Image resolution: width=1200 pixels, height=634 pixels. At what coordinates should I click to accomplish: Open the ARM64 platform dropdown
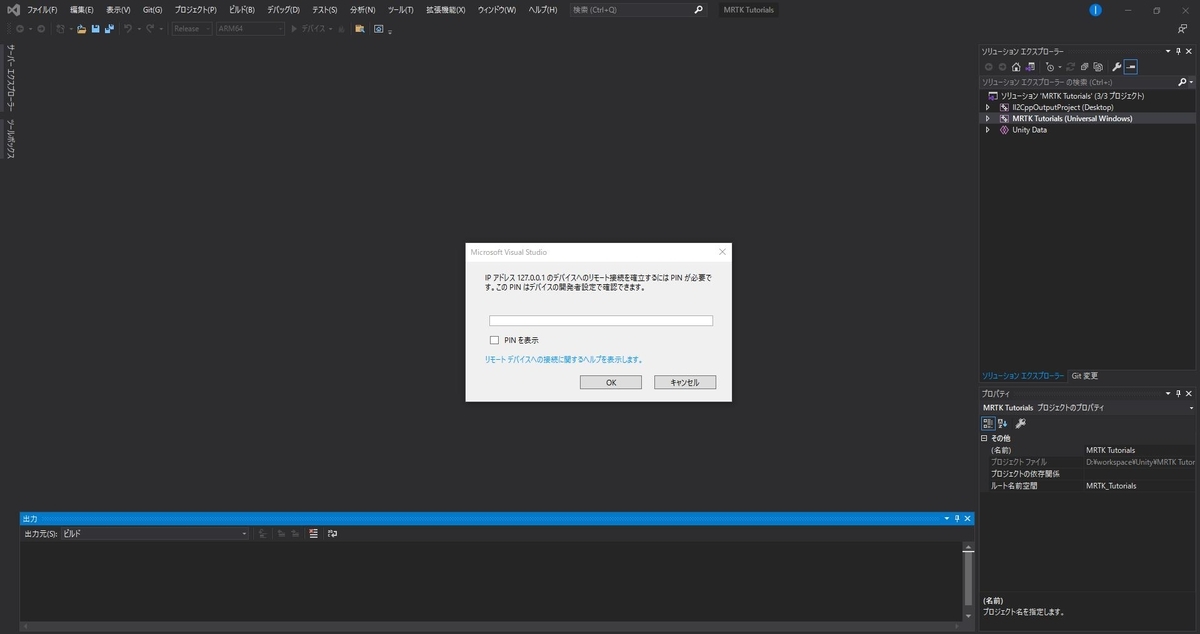(250, 29)
